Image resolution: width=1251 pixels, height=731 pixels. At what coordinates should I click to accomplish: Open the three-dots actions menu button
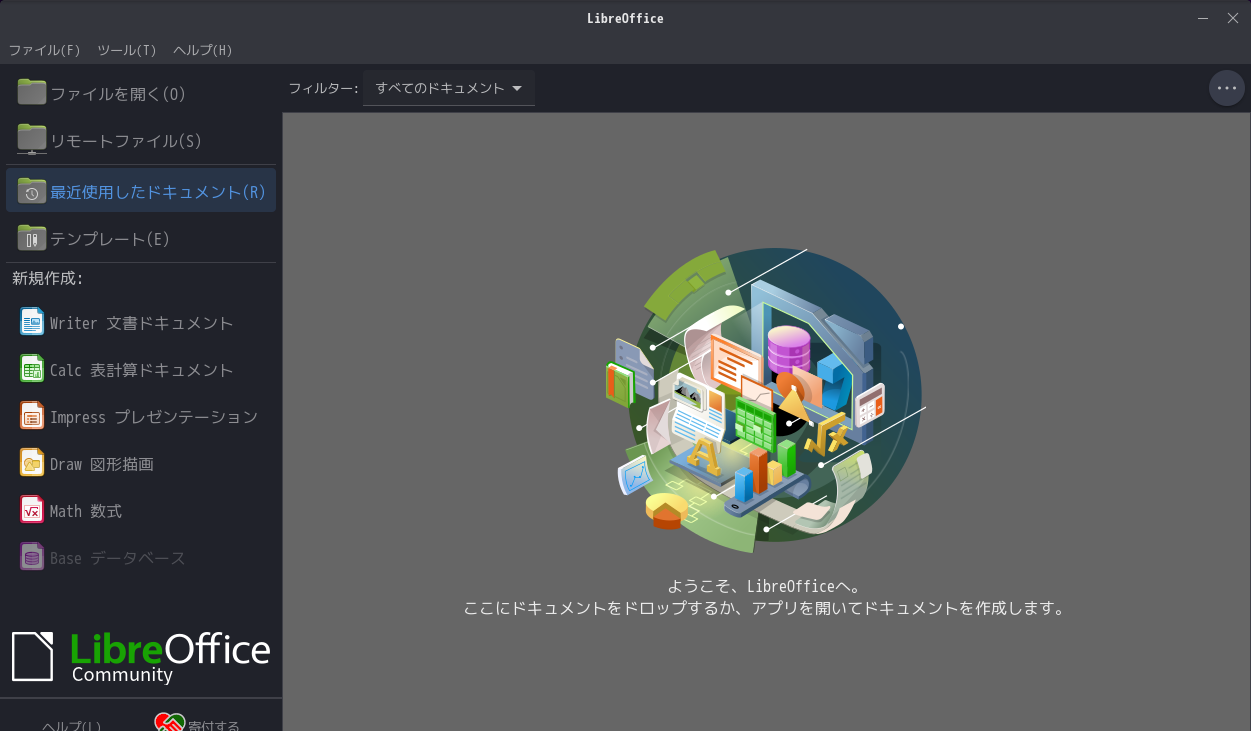point(1227,88)
